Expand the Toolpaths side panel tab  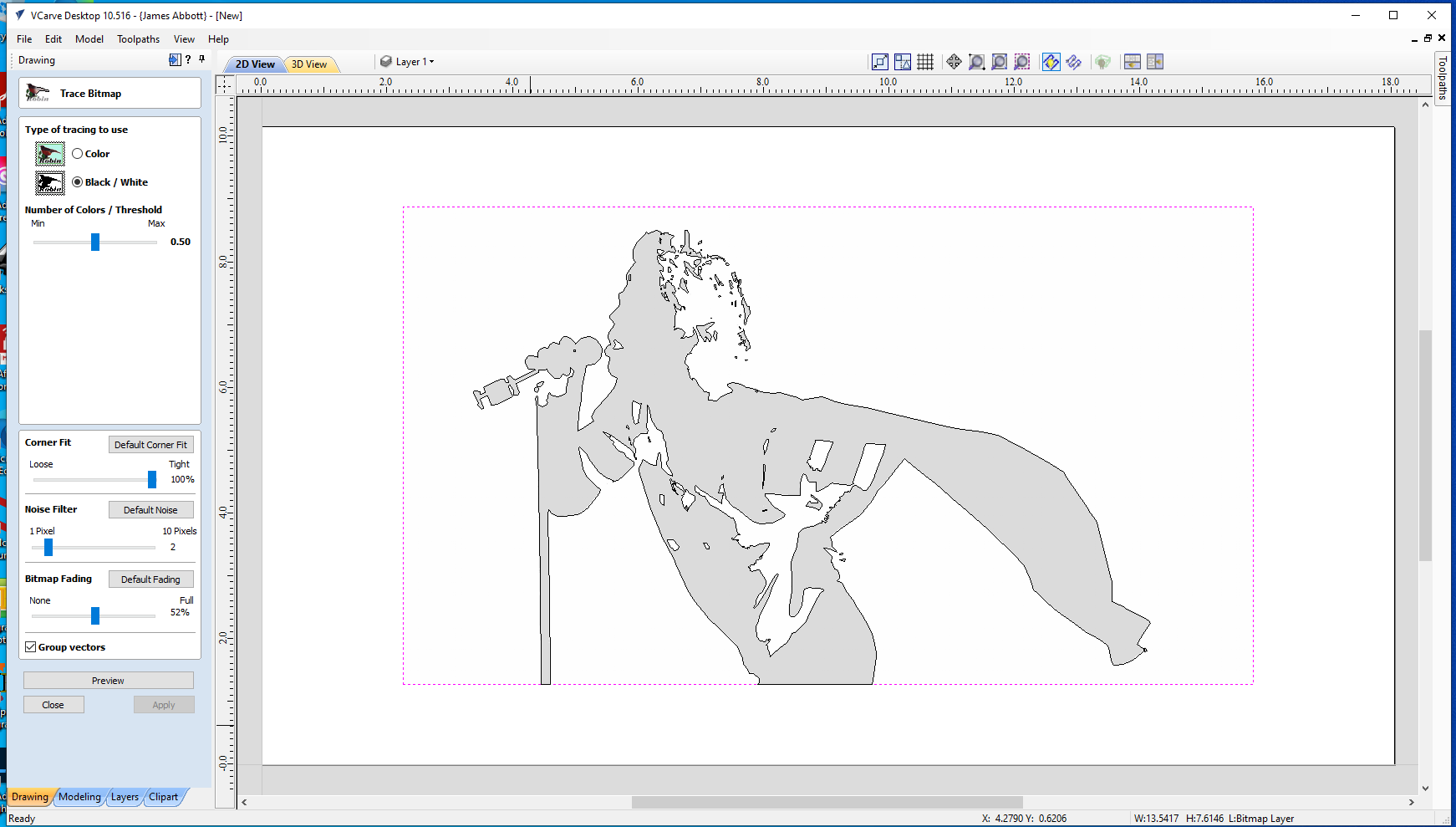1443,78
